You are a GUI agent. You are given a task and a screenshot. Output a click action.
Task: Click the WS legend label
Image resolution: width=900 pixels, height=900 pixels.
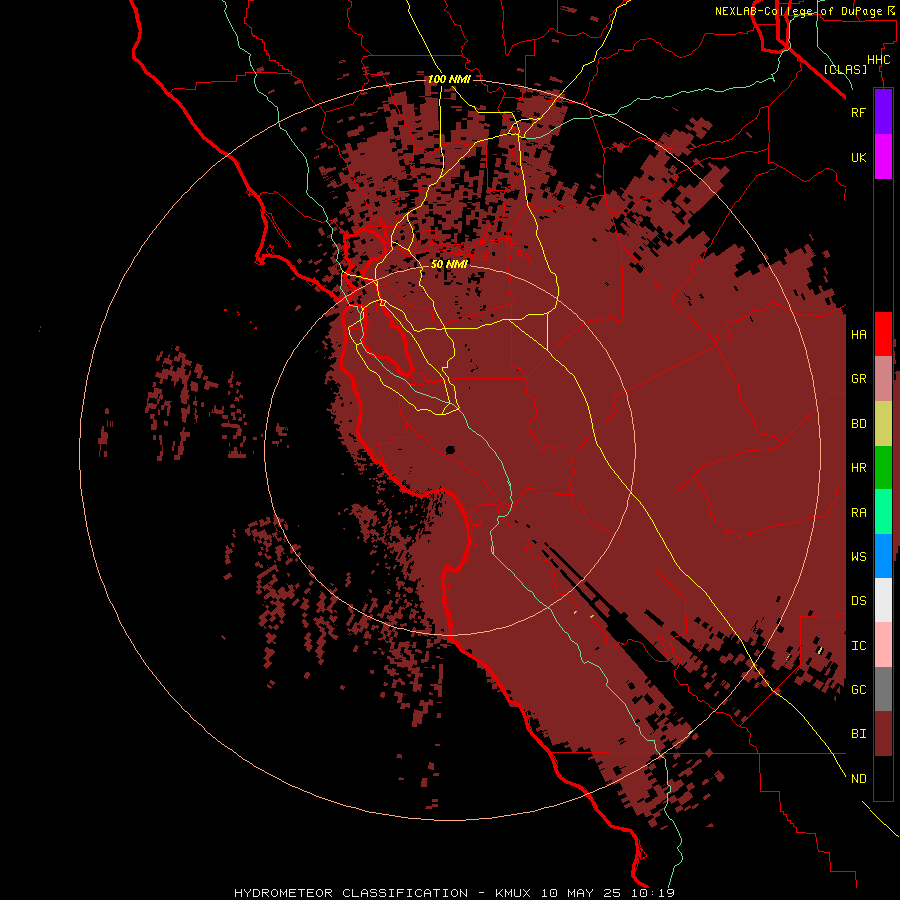click(859, 557)
